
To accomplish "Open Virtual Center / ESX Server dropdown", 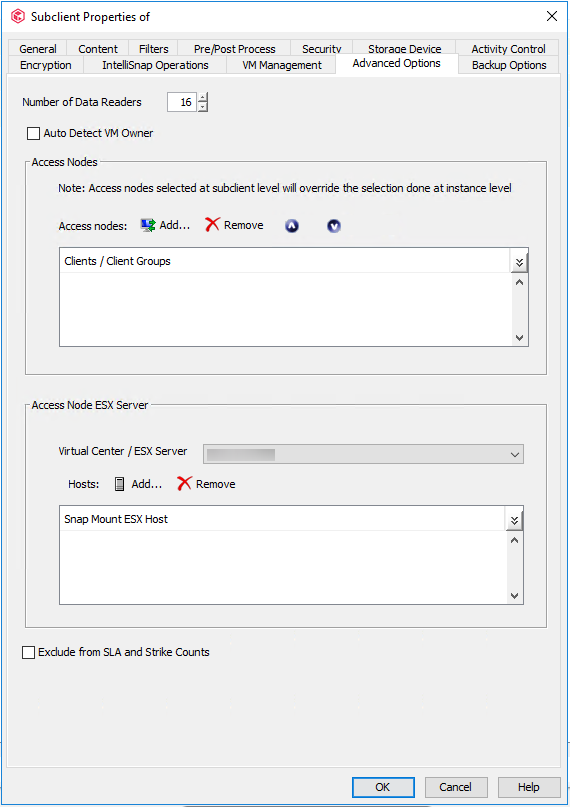I will coord(363,454).
